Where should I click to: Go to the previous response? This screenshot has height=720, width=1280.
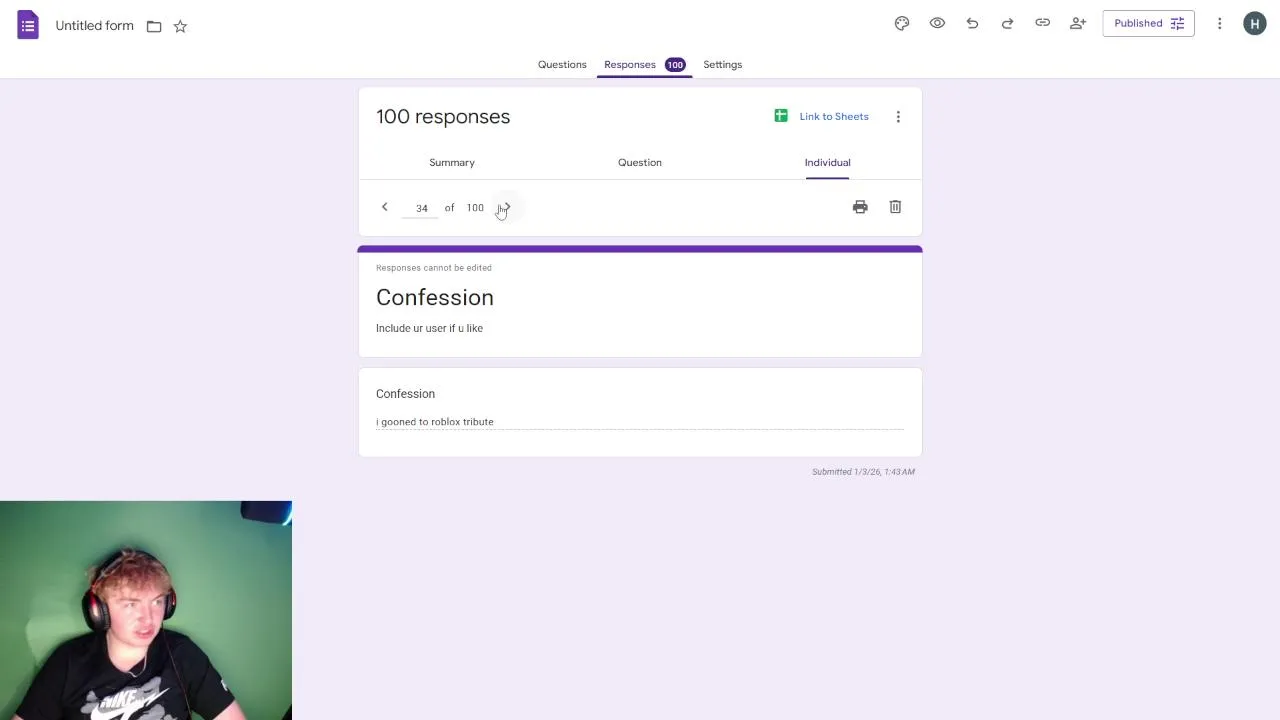click(x=384, y=207)
